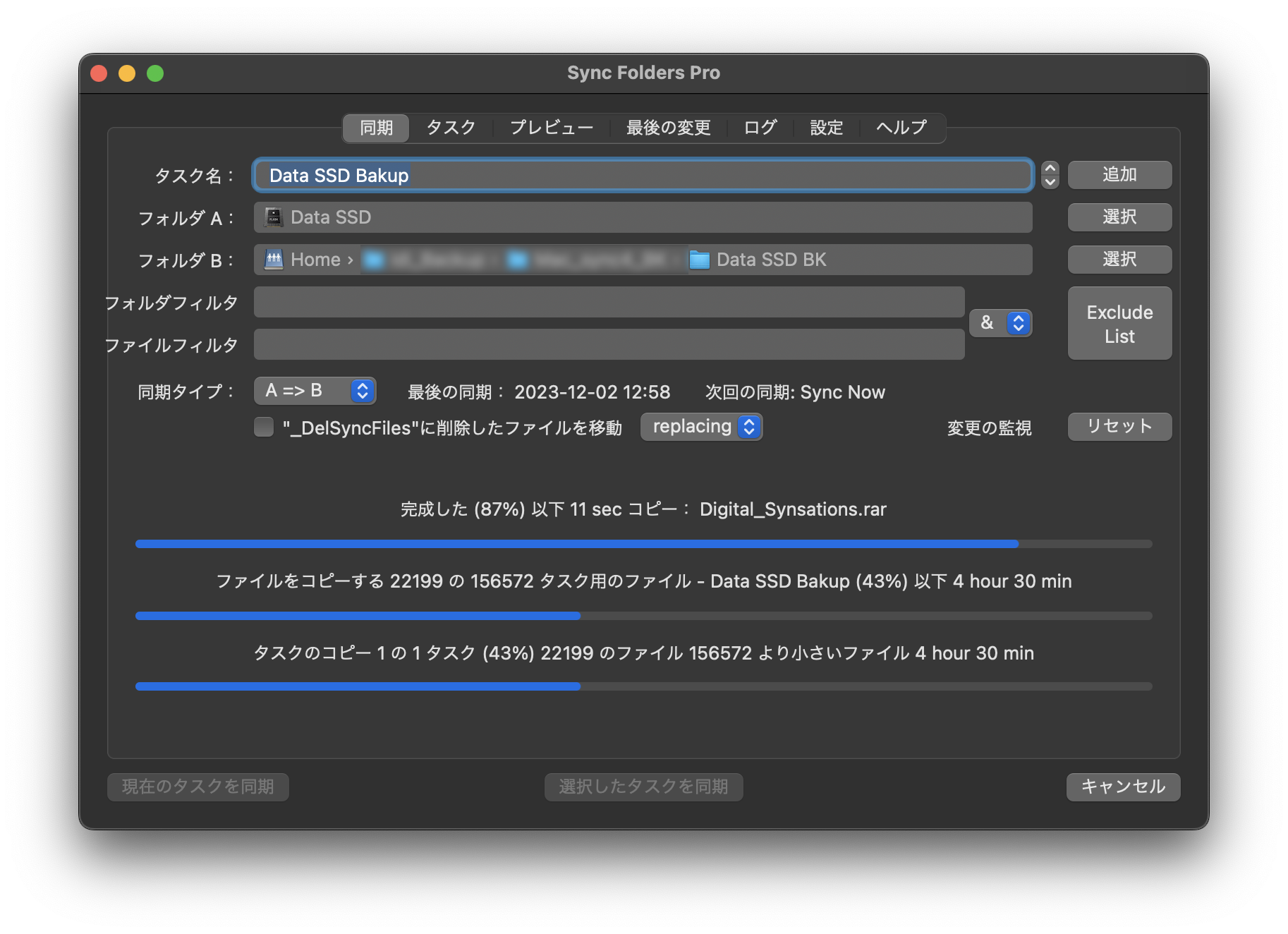Click the リセット button
Screen dimensions: 1288x934
coord(1119,426)
